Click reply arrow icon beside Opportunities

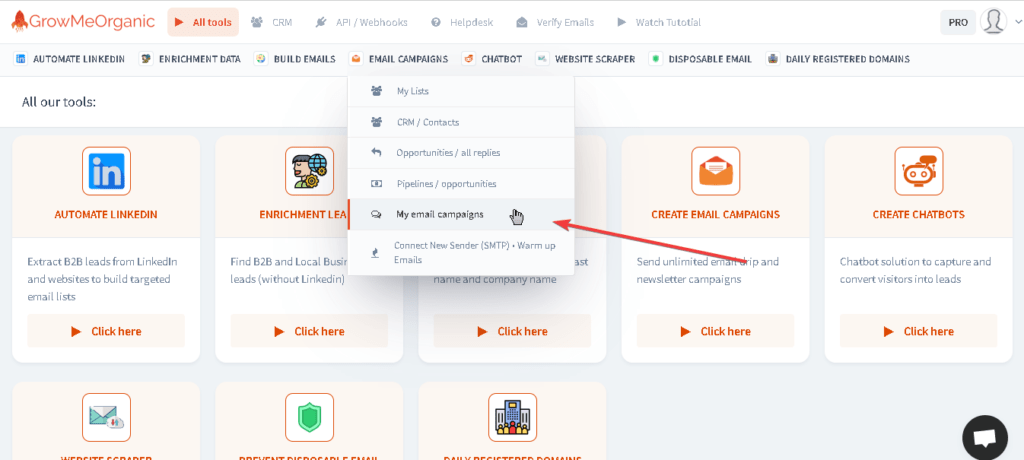pyautogui.click(x=376, y=153)
